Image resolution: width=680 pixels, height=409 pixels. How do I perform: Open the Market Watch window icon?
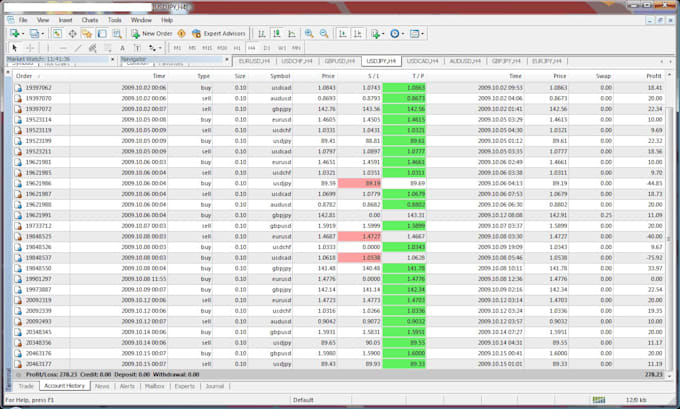click(x=58, y=33)
